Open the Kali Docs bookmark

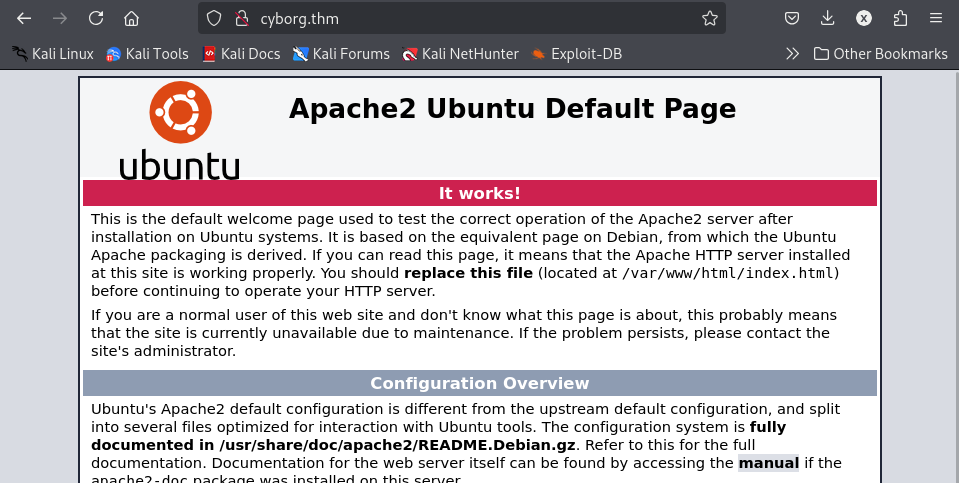(x=241, y=54)
